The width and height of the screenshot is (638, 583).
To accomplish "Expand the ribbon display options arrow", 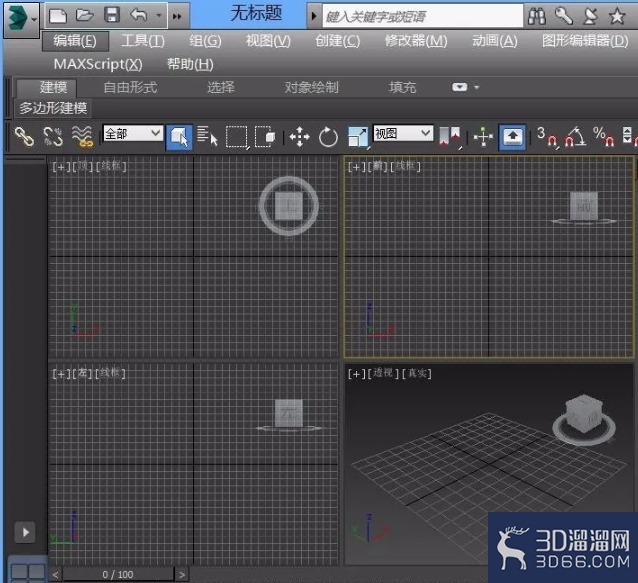I will pos(476,87).
